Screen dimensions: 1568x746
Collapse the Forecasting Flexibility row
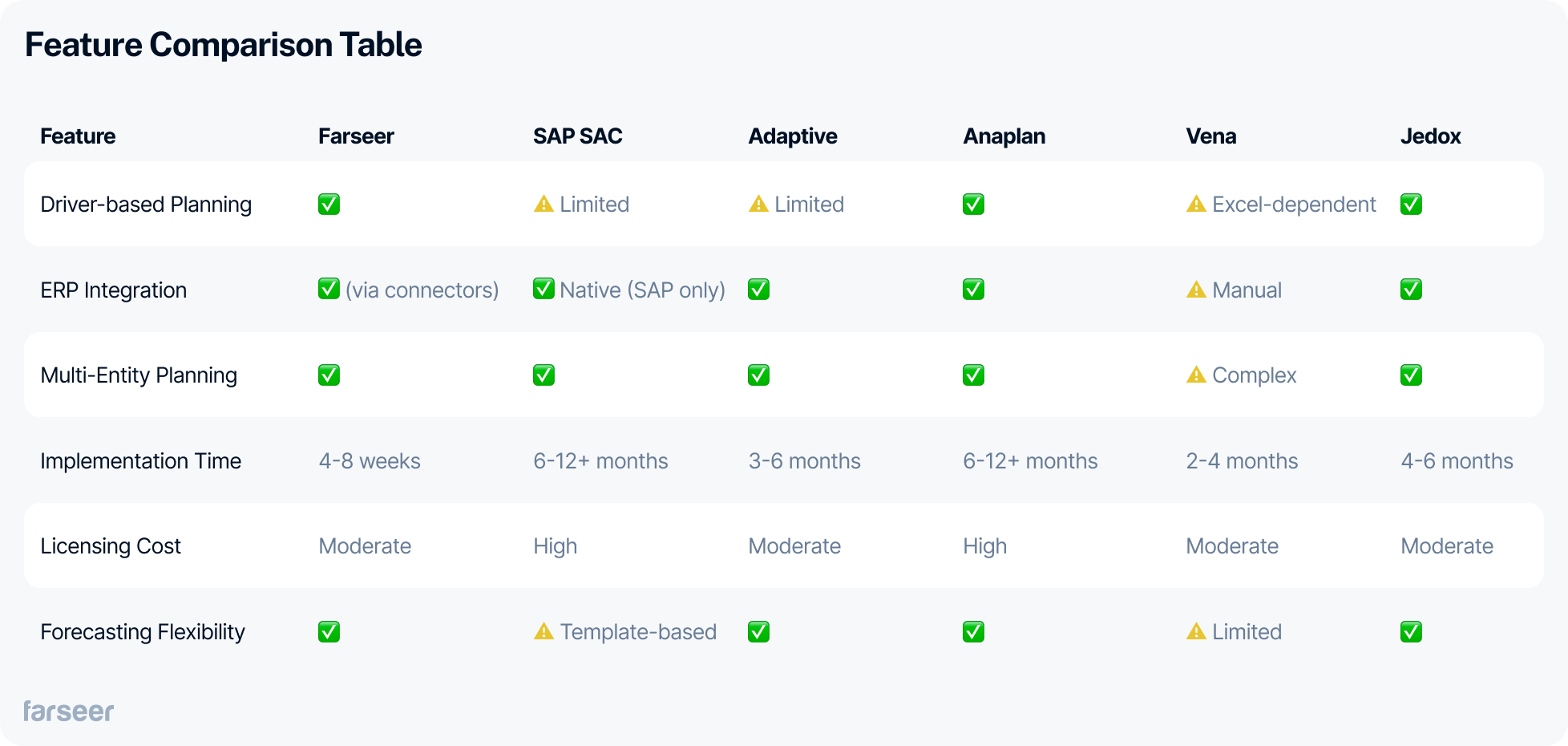pyautogui.click(x=143, y=631)
